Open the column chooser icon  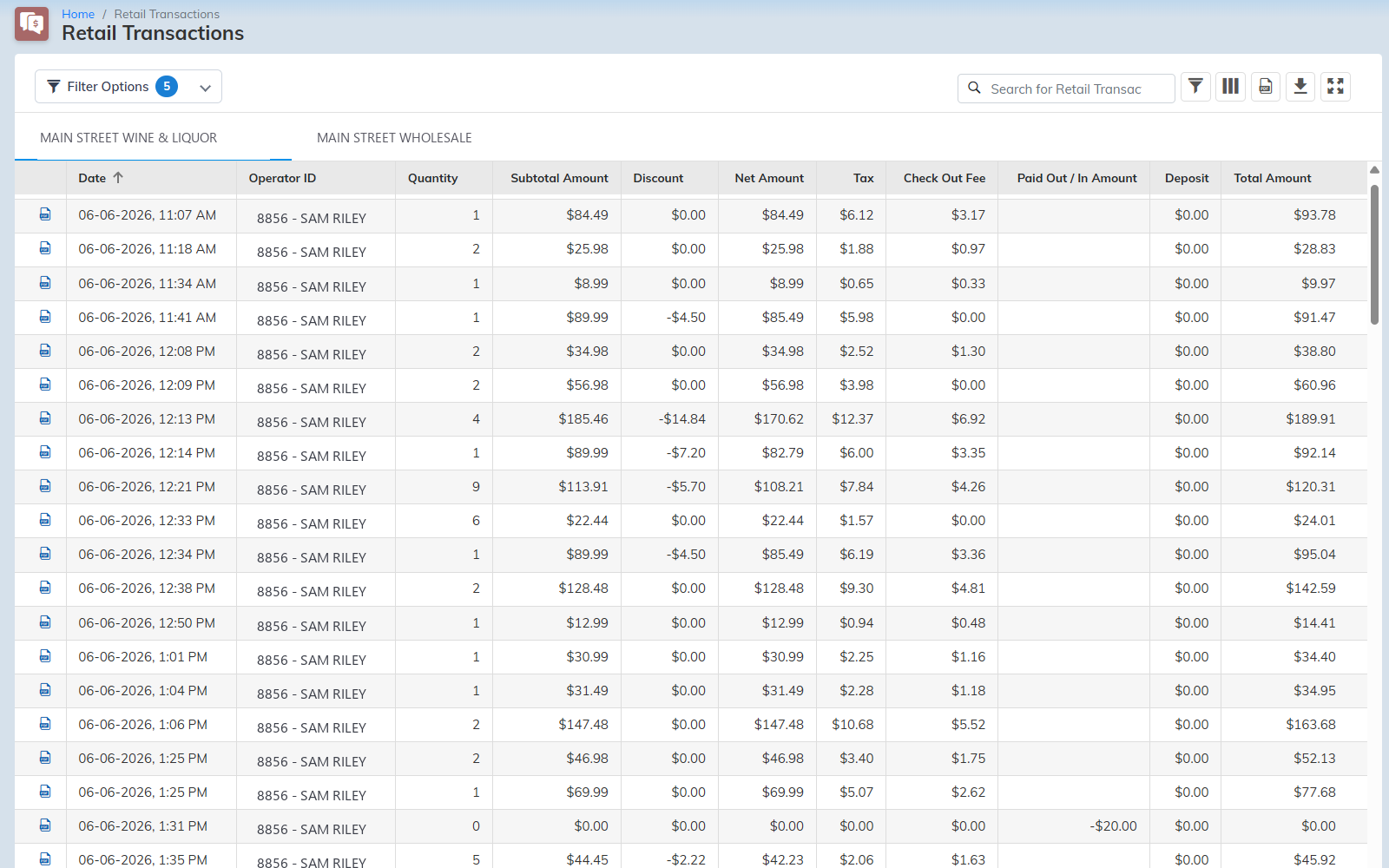(x=1230, y=86)
